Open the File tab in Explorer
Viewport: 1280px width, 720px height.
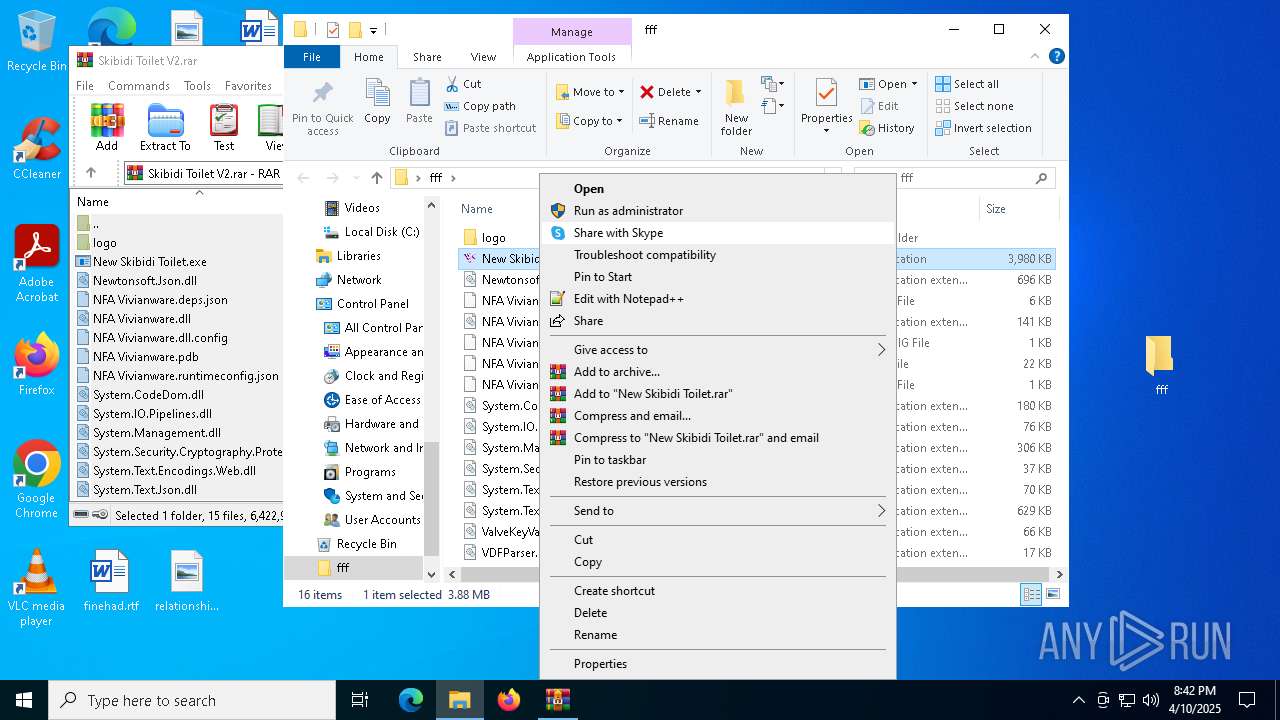click(312, 57)
